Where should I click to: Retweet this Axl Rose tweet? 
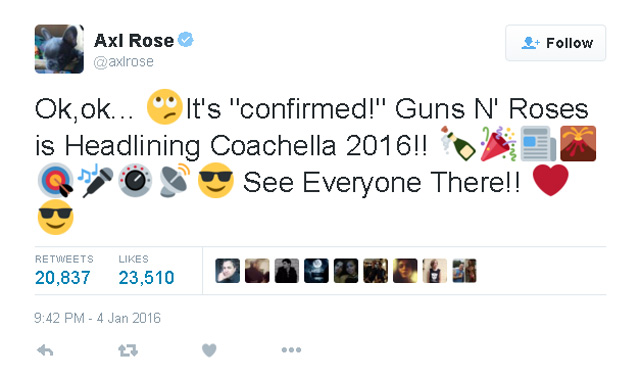coord(128,350)
